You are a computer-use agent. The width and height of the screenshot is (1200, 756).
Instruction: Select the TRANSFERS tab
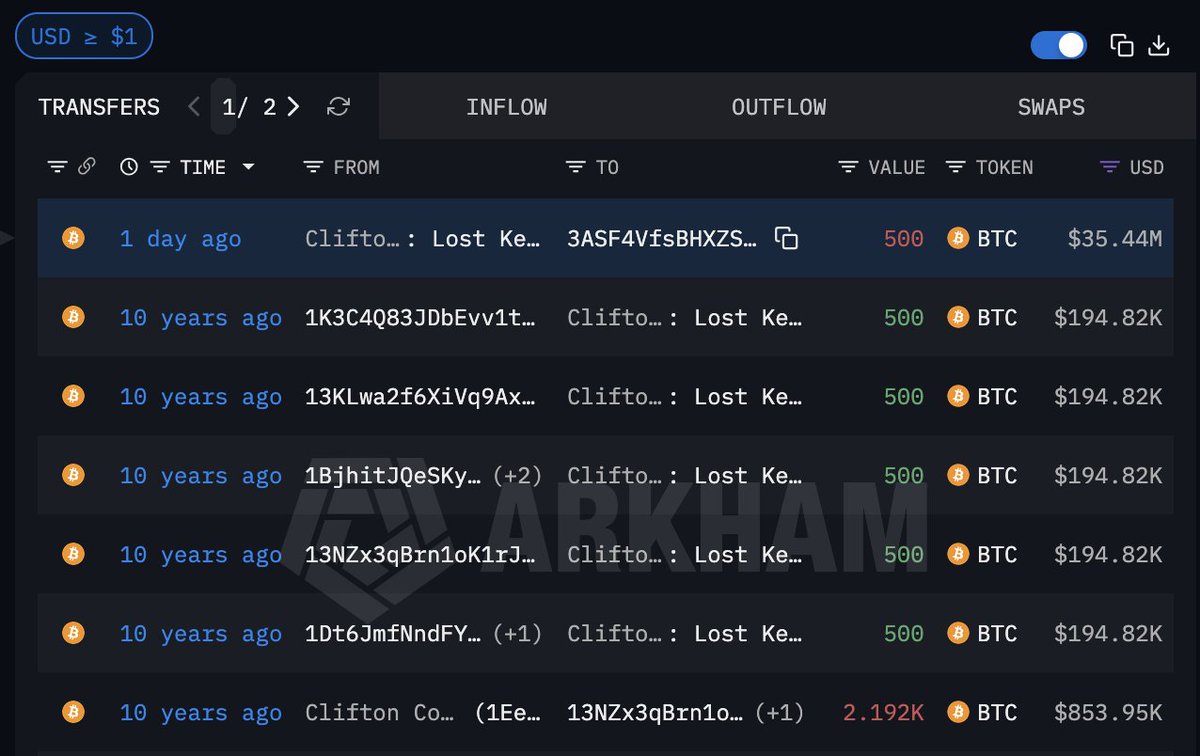(99, 107)
